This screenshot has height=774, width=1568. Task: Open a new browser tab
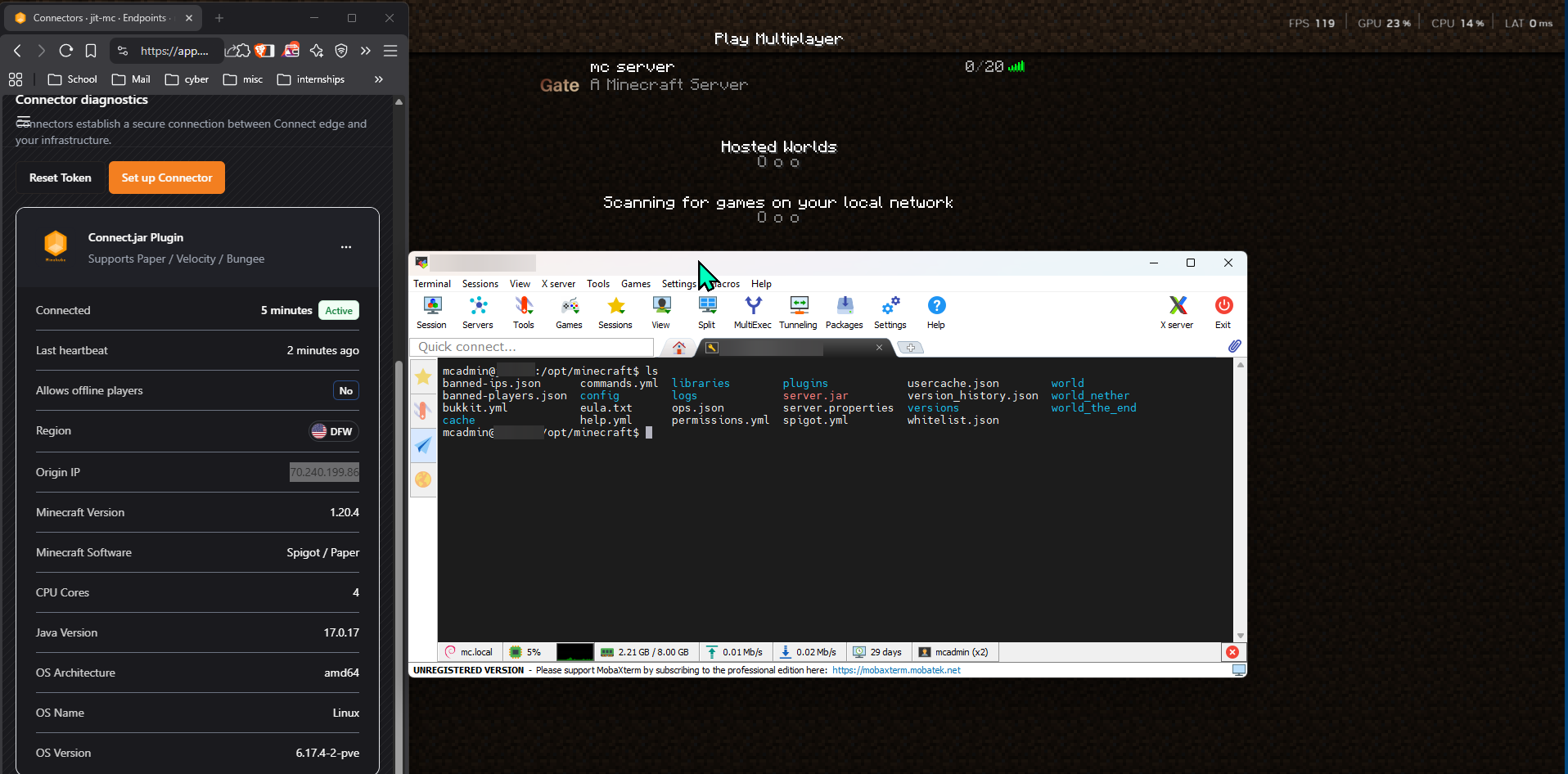point(219,18)
